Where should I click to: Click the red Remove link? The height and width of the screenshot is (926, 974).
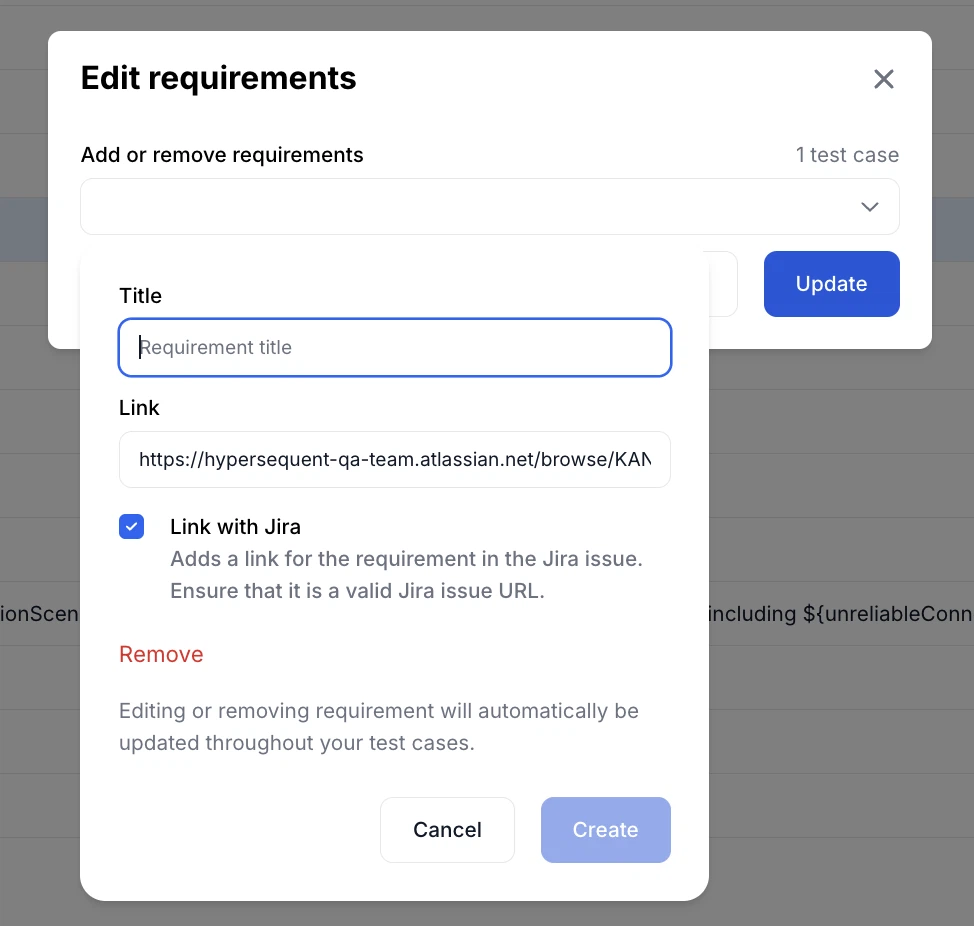pos(161,654)
